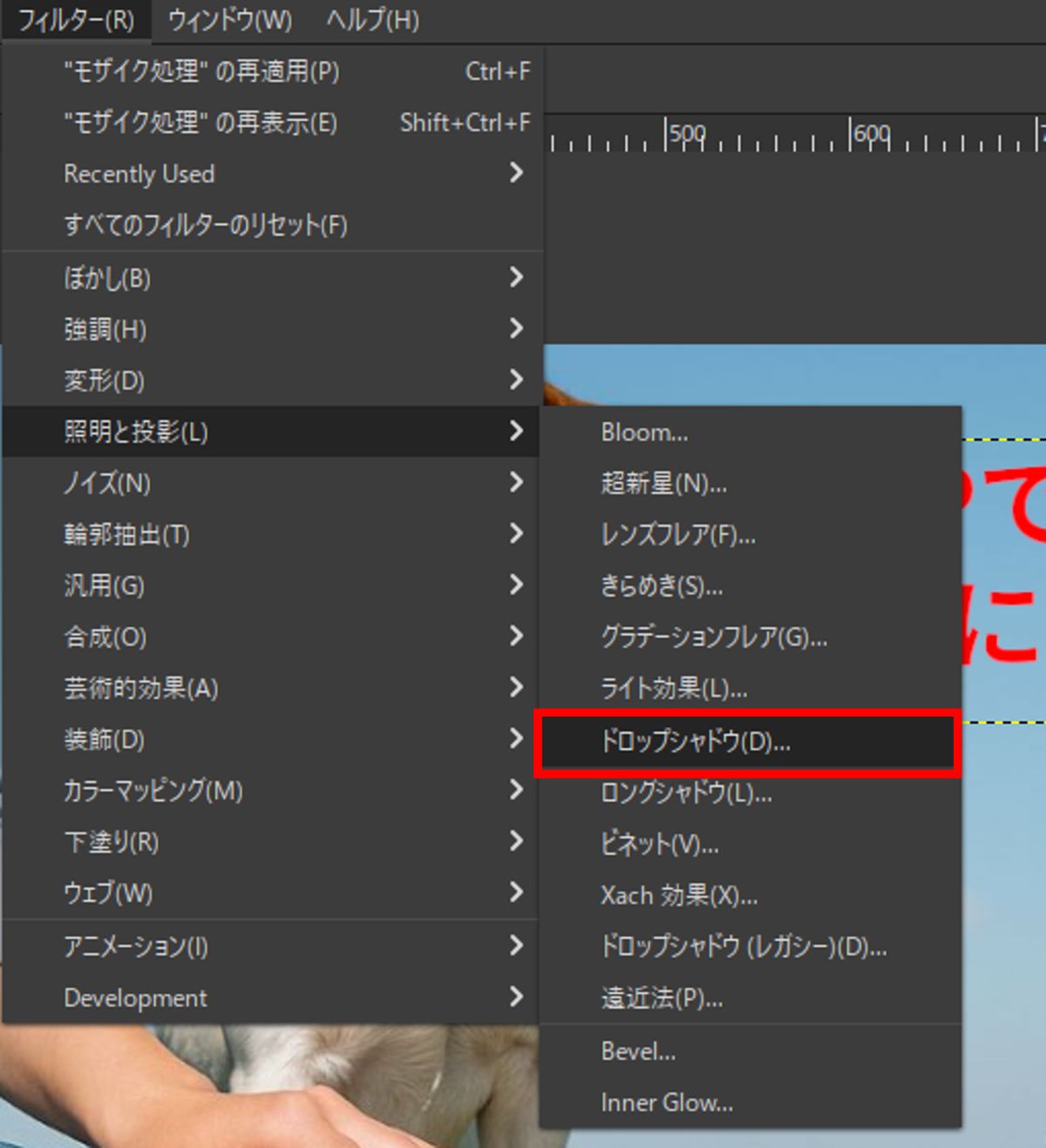1046x1148 pixels.
Task: Open ロングシャドウ(L)... filter
Action: (686, 793)
